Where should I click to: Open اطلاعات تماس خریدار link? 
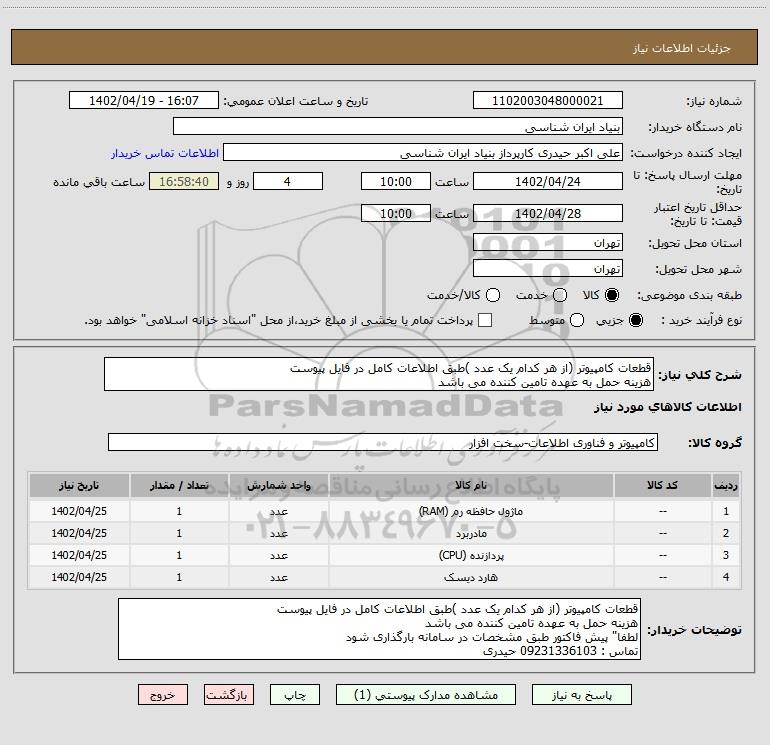pos(165,153)
